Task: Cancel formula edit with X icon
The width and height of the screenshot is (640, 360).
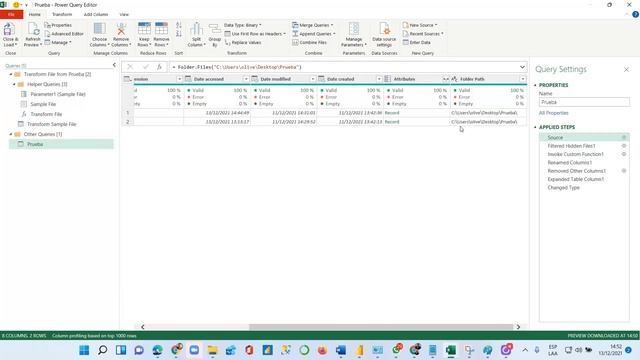Action: click(x=130, y=67)
